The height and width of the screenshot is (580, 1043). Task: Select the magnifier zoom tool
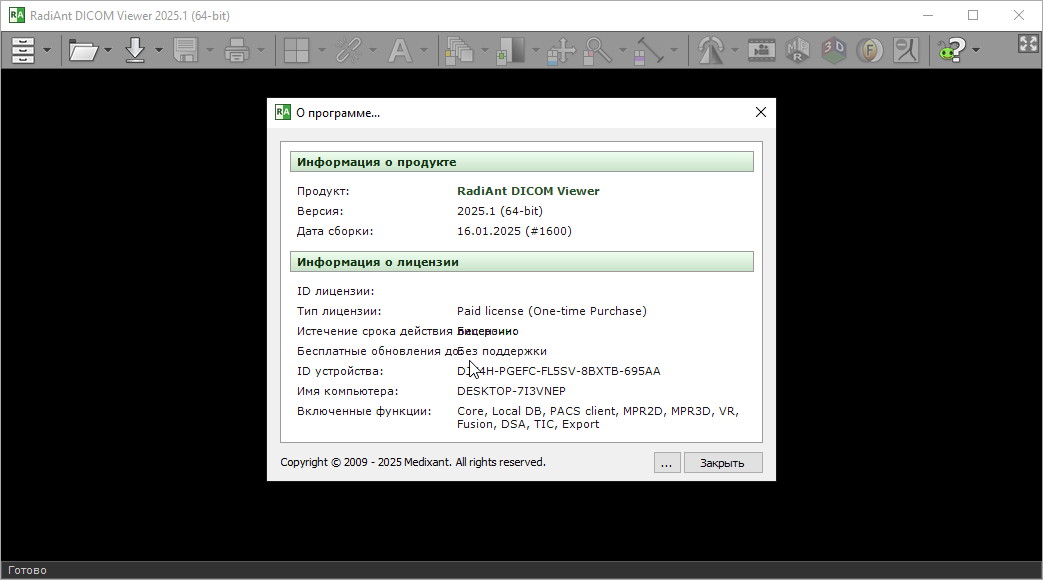[x=597, y=51]
